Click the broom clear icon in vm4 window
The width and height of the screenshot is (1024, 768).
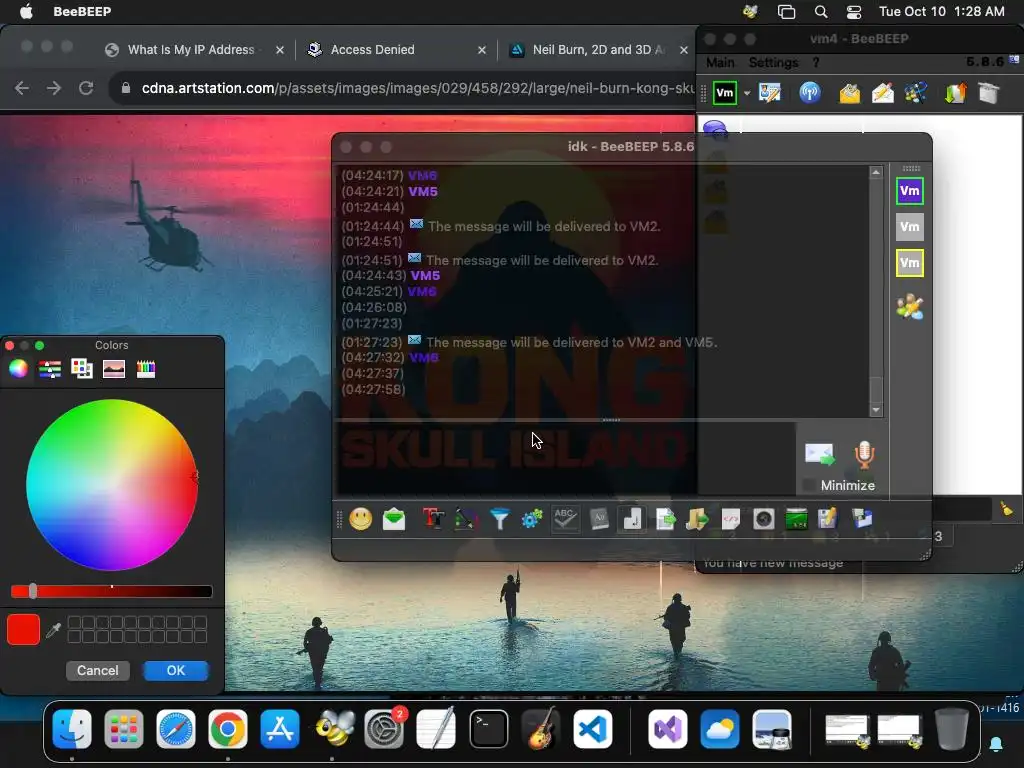pyautogui.click(x=1006, y=509)
